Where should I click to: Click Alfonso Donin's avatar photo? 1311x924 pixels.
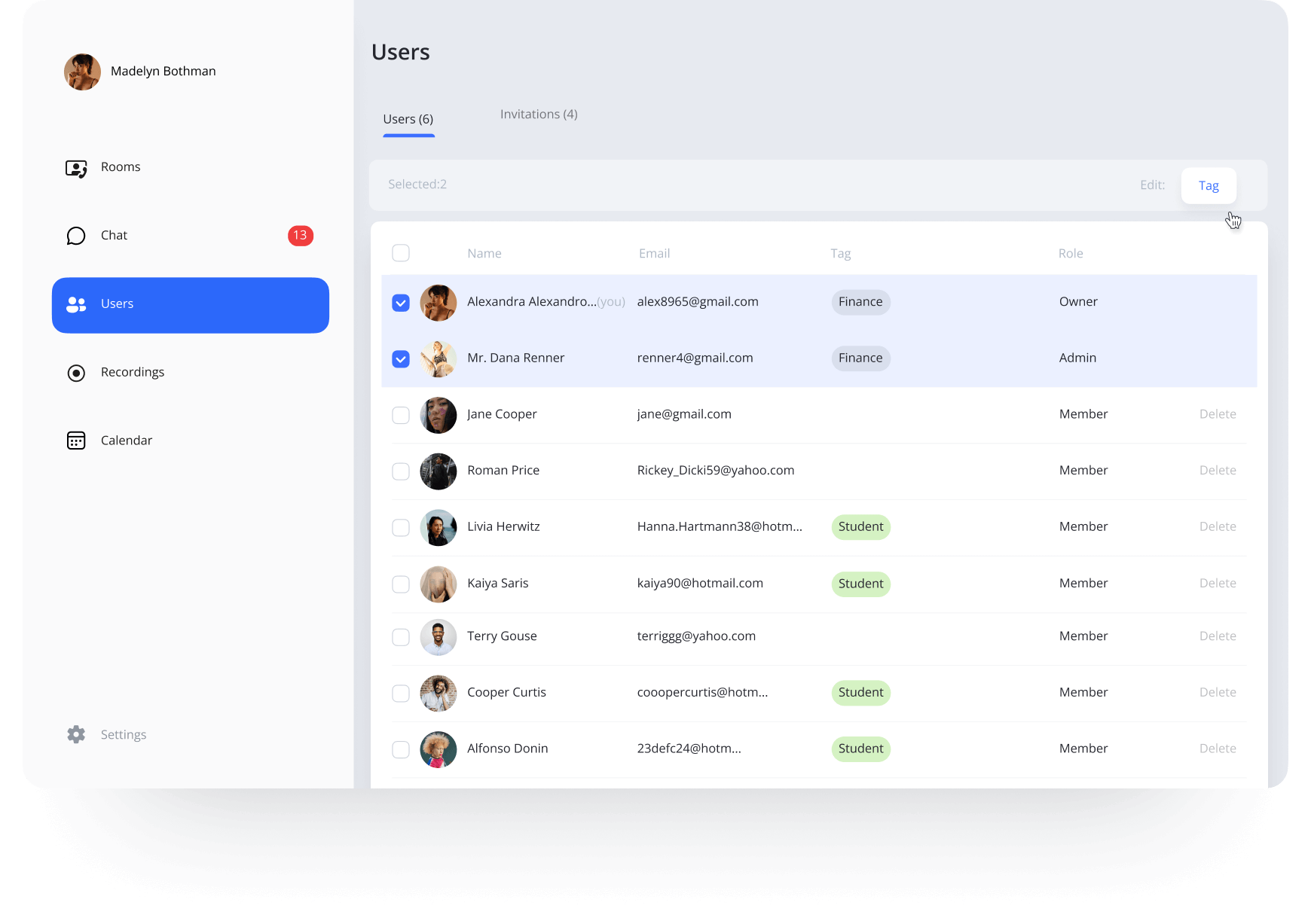(439, 750)
